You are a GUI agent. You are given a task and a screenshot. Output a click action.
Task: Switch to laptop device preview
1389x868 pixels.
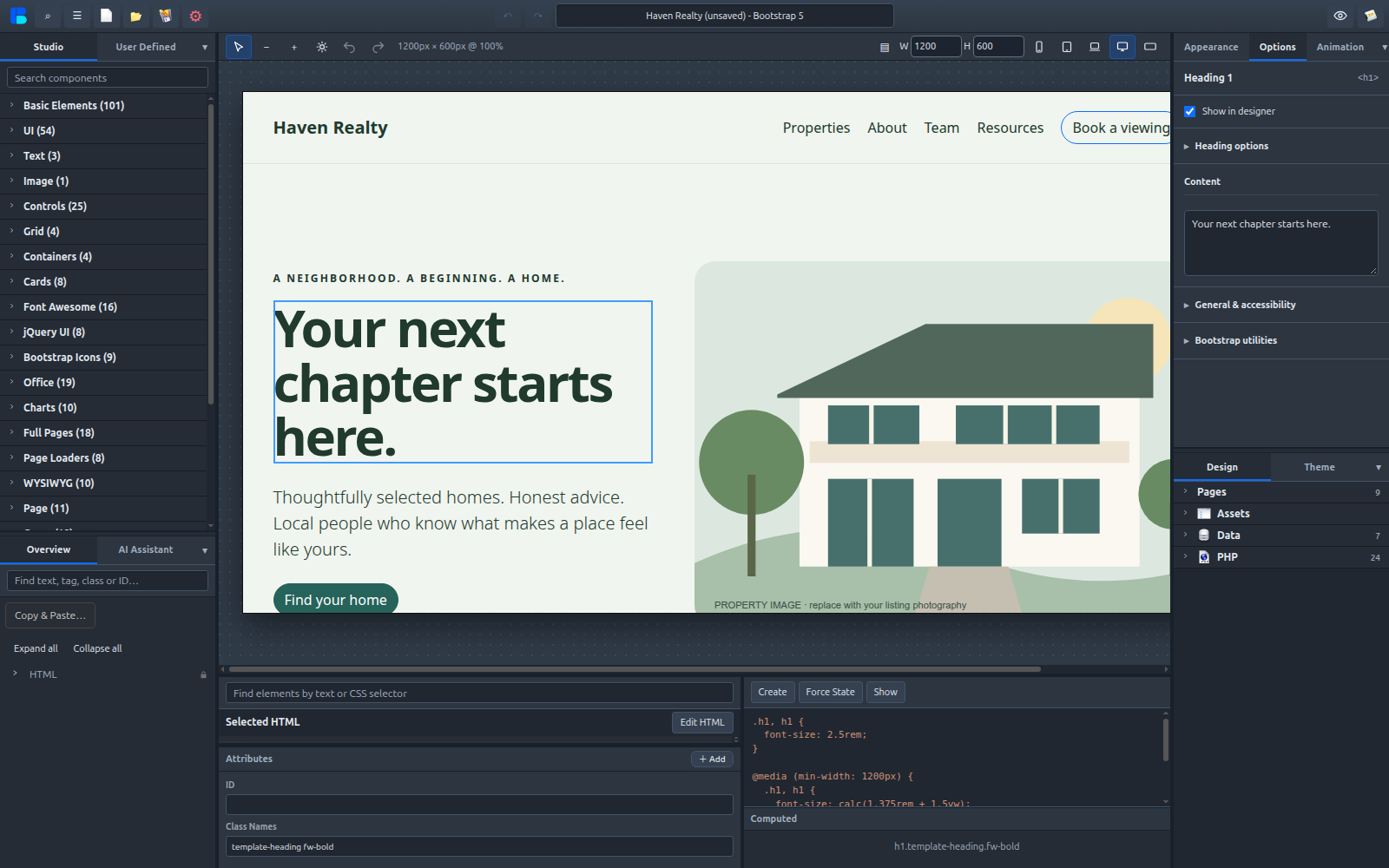point(1095,47)
